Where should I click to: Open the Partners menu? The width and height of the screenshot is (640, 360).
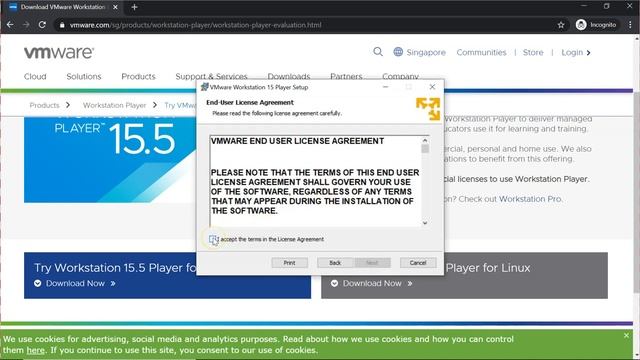tap(346, 76)
